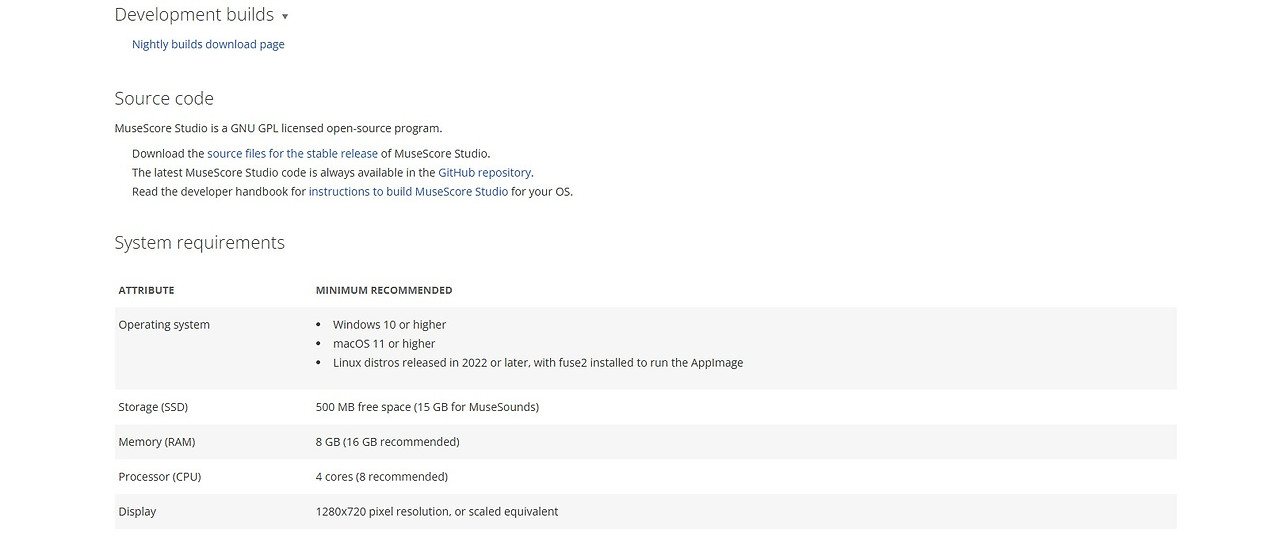Click the macOS 11 or higher bullet
This screenshot has height=548, width=1280.
pyautogui.click(x=384, y=344)
